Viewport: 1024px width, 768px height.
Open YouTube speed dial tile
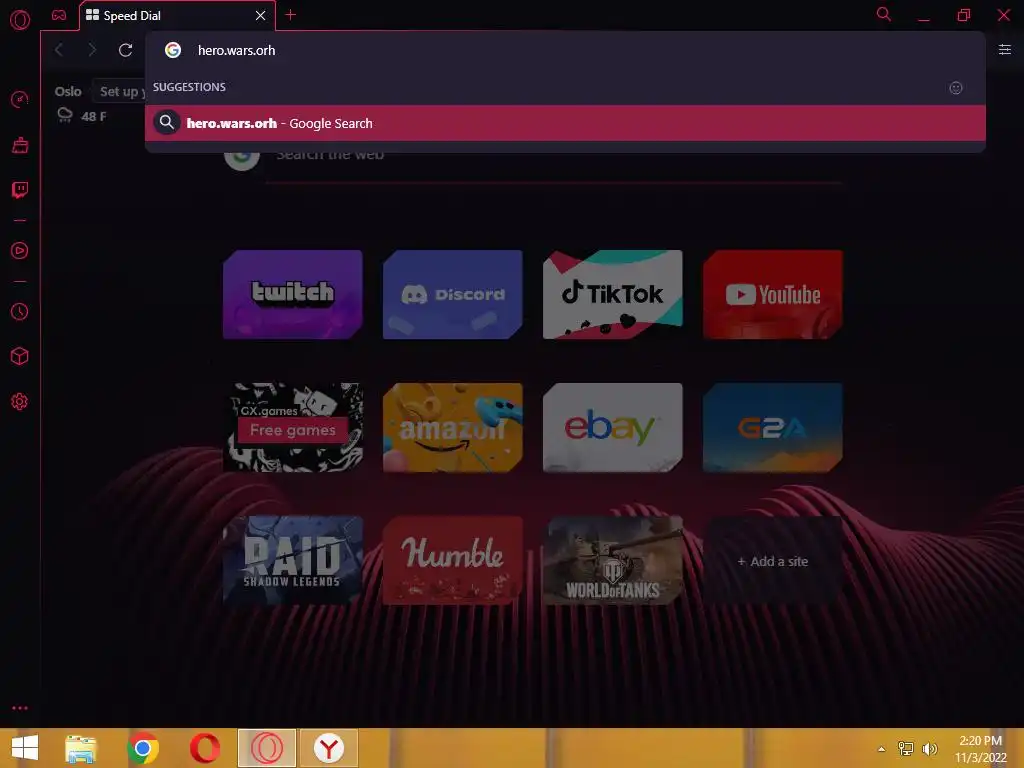coord(773,295)
